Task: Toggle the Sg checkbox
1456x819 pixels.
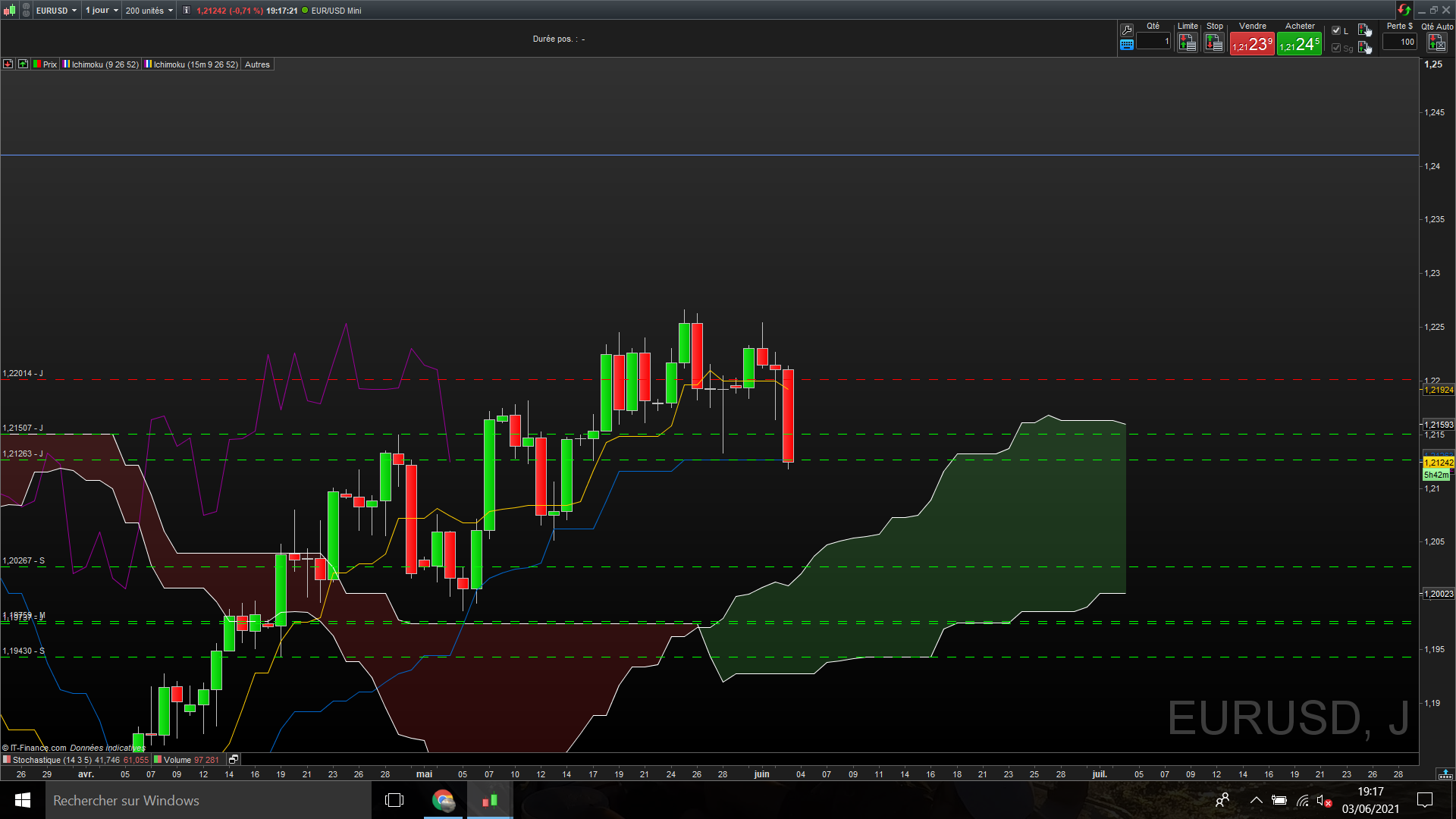Action: tap(1336, 48)
